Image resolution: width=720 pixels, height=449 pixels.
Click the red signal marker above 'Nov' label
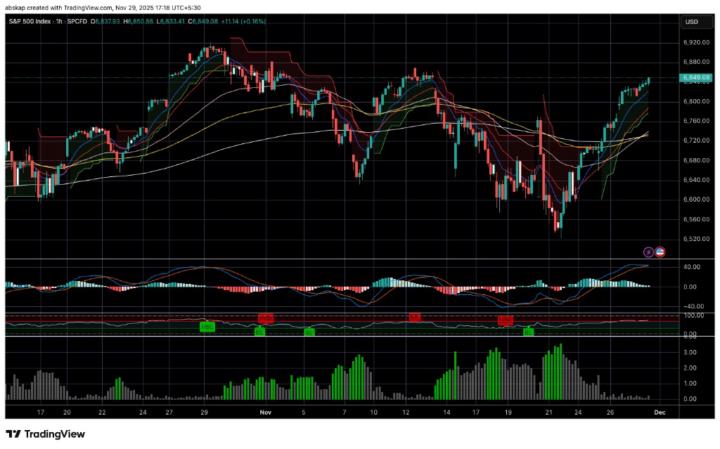click(x=265, y=318)
